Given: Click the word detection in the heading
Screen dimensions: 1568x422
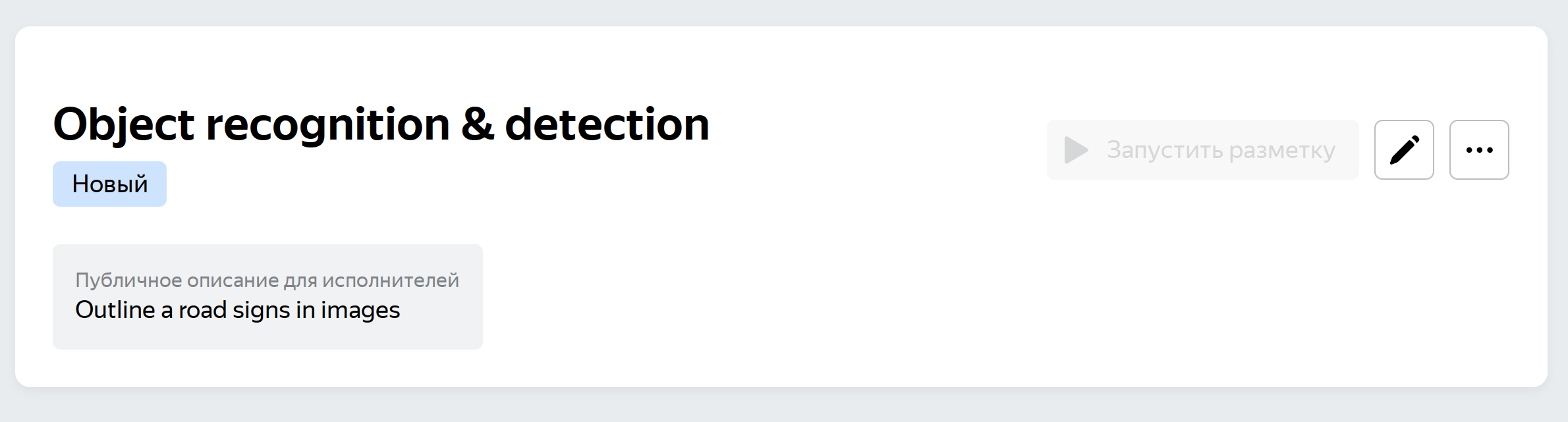Looking at the screenshot, I should [x=607, y=124].
